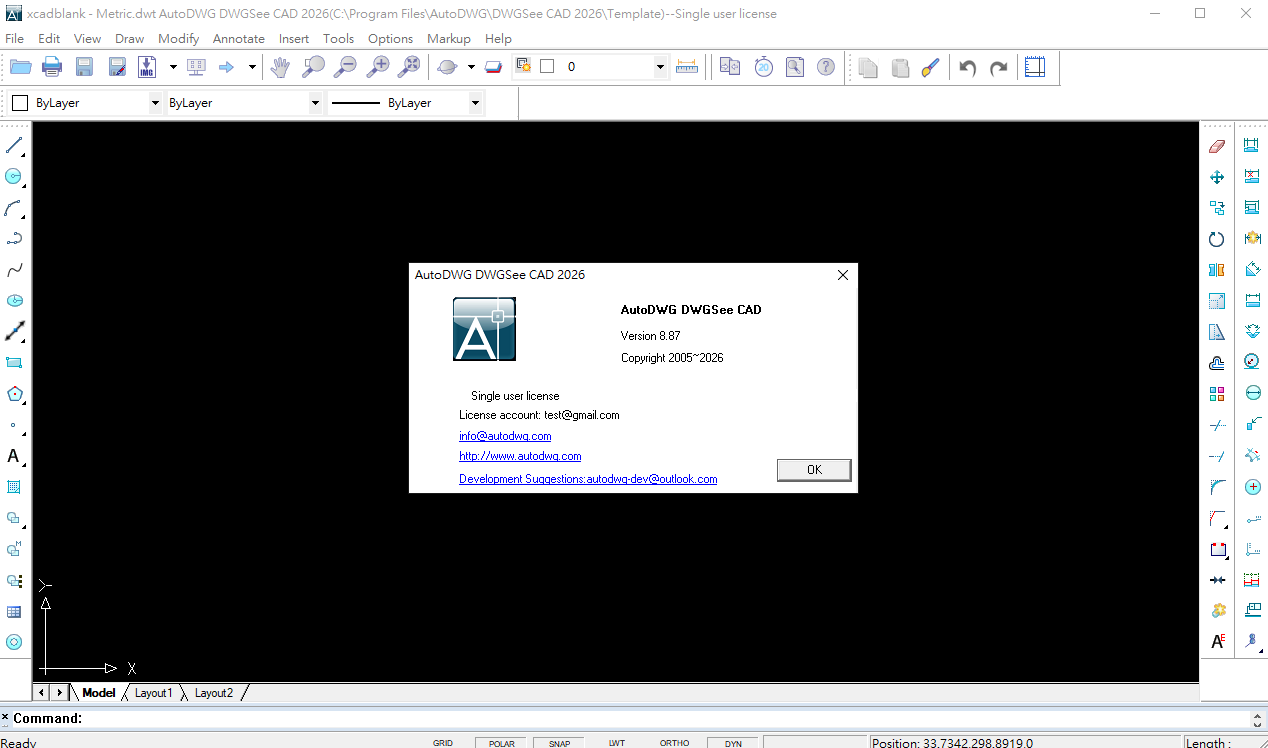Viewport: 1268px width, 748px height.
Task: Toggle ORTHO mode in status bar
Action: pyautogui.click(x=675, y=743)
